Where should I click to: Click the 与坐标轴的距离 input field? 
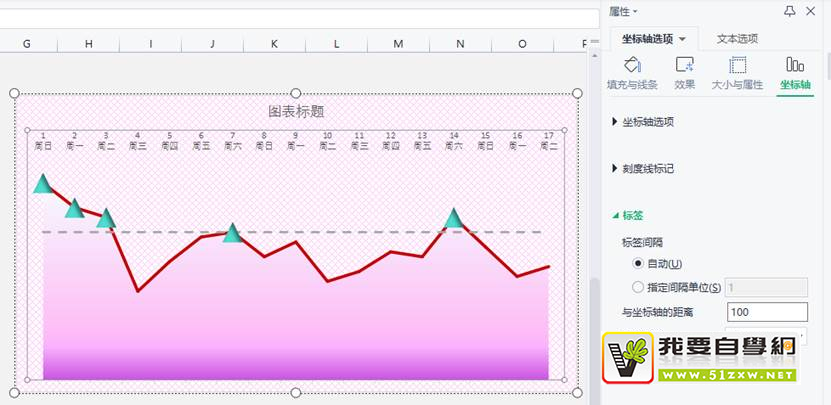(x=767, y=312)
